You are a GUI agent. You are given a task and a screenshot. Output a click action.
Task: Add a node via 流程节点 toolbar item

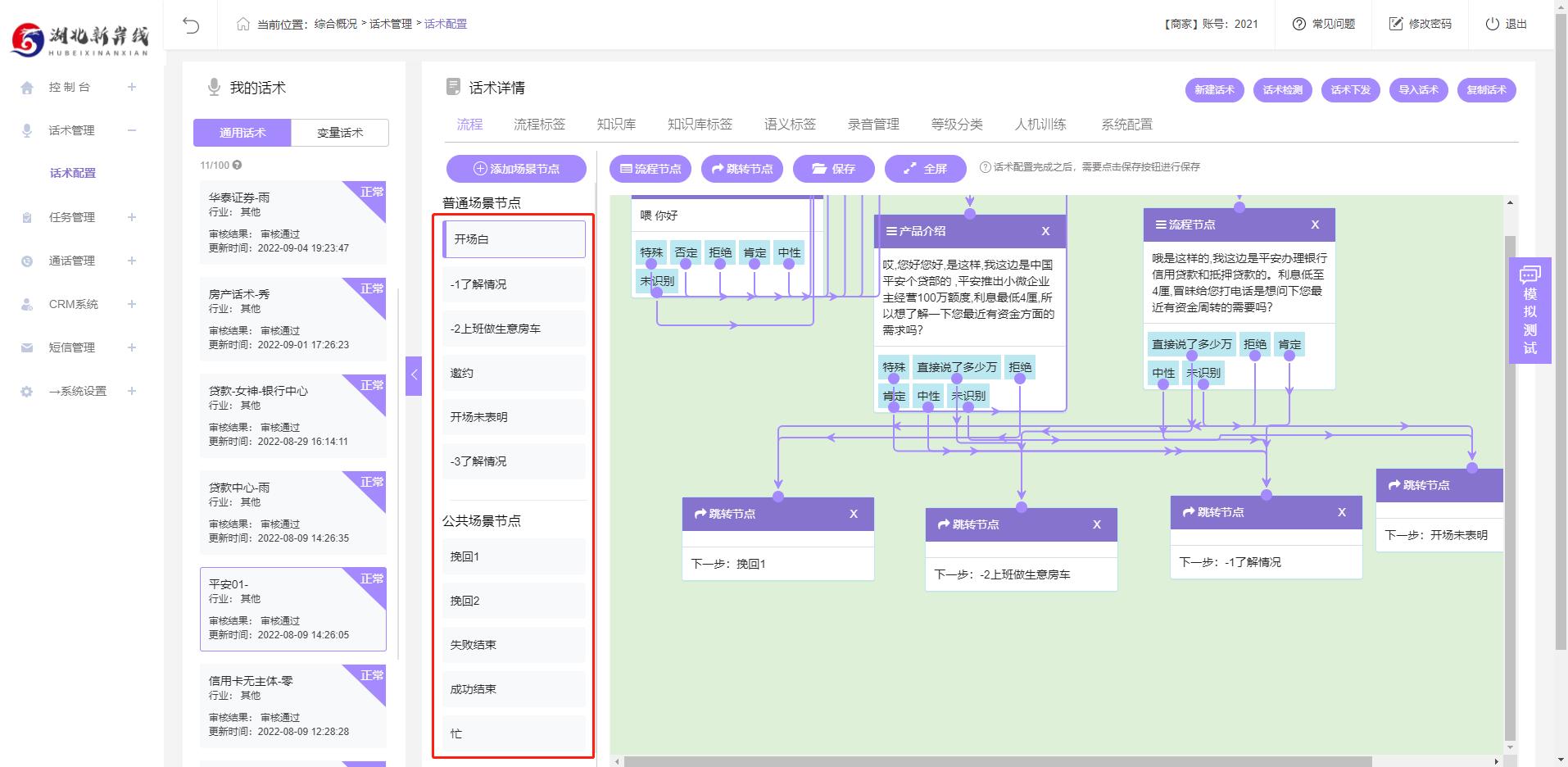(x=650, y=169)
